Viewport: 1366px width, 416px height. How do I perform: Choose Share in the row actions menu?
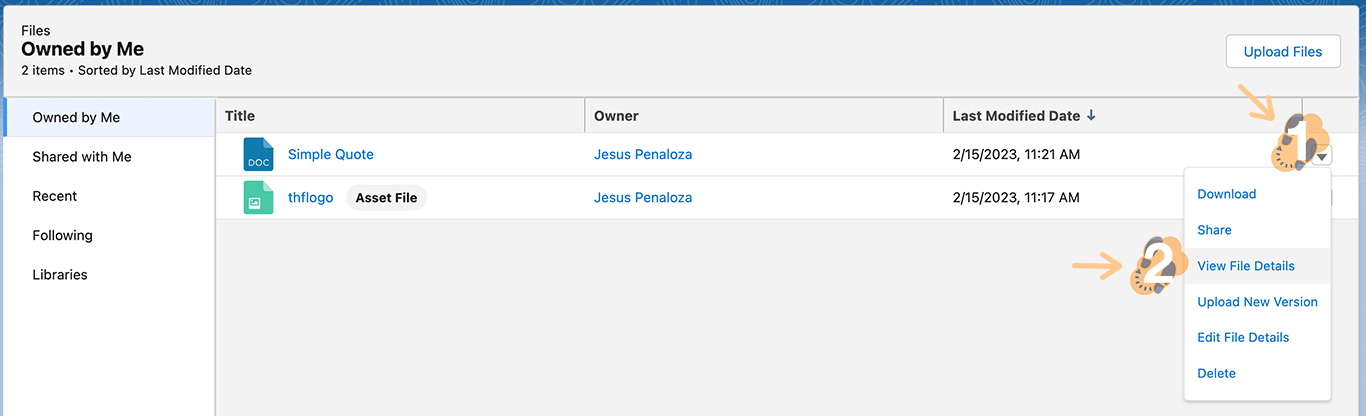coord(1214,230)
